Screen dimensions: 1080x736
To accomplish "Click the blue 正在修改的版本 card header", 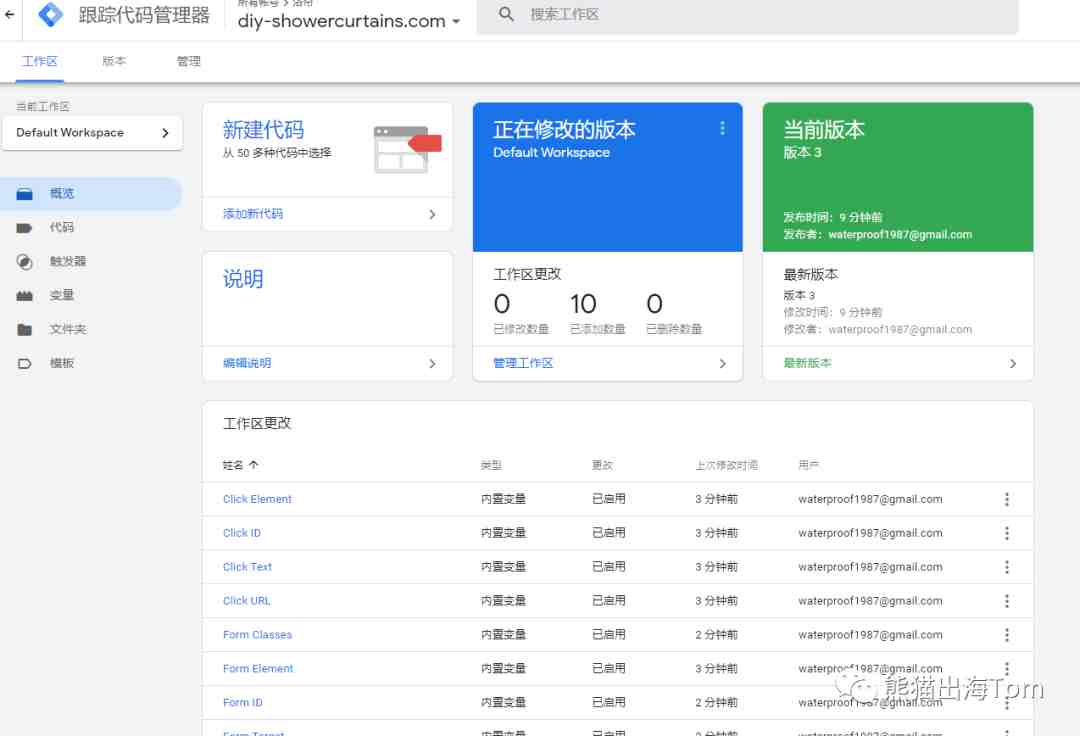I will click(x=608, y=177).
